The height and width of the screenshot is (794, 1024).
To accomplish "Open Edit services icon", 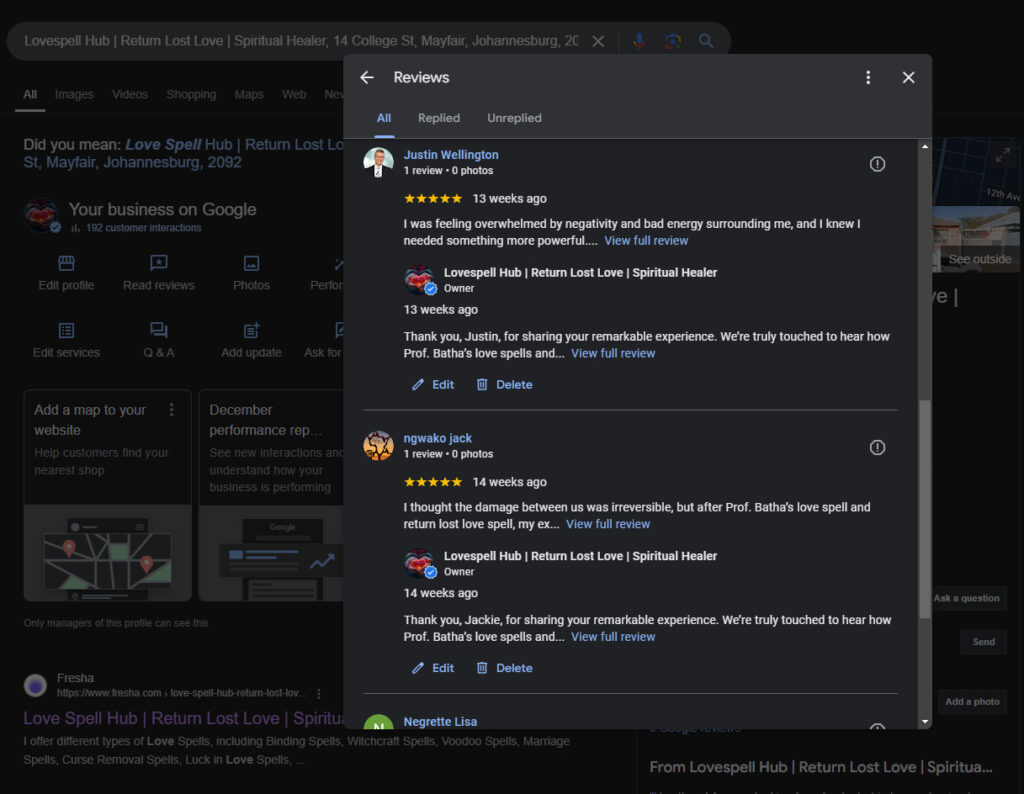I will [66, 331].
